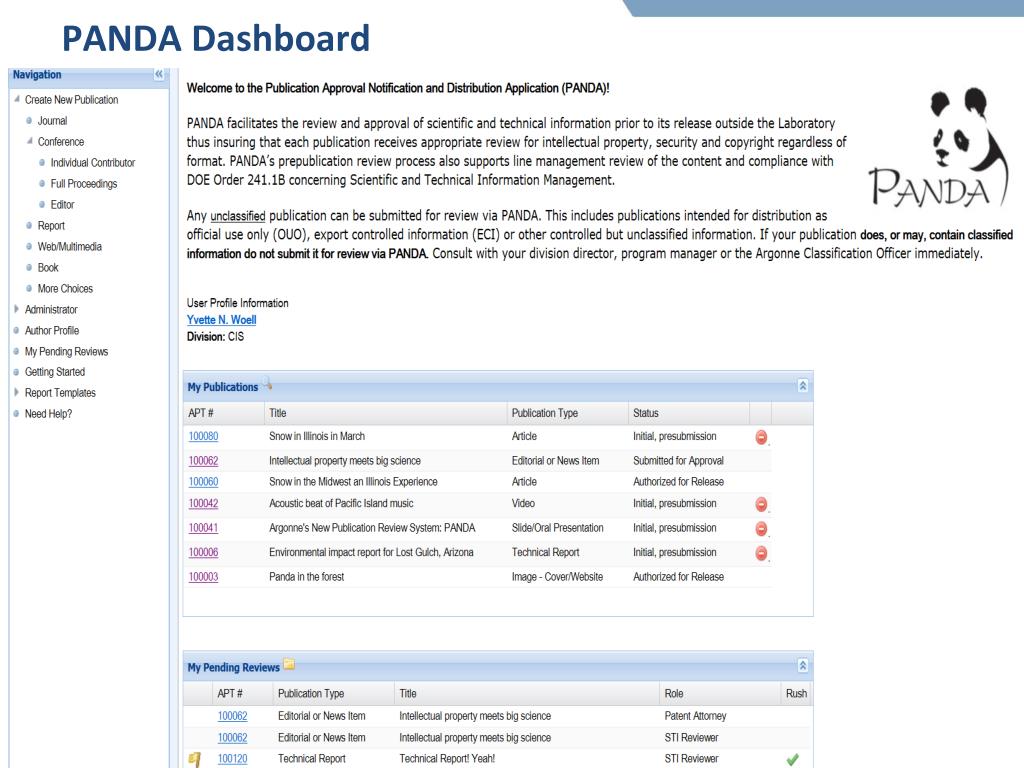Click yellow flag icon on row 100120
The height and width of the screenshot is (768, 1024).
tap(195, 759)
